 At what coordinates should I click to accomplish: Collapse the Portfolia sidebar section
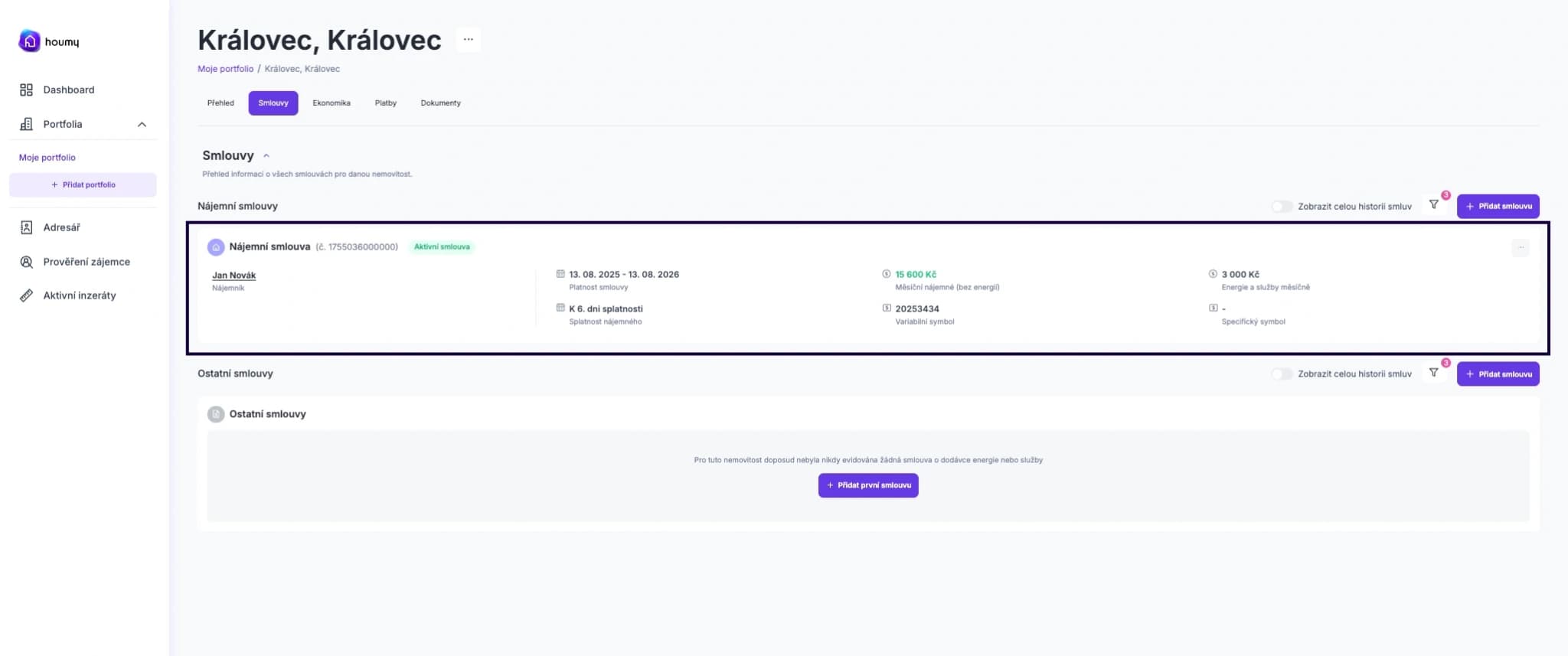click(142, 125)
